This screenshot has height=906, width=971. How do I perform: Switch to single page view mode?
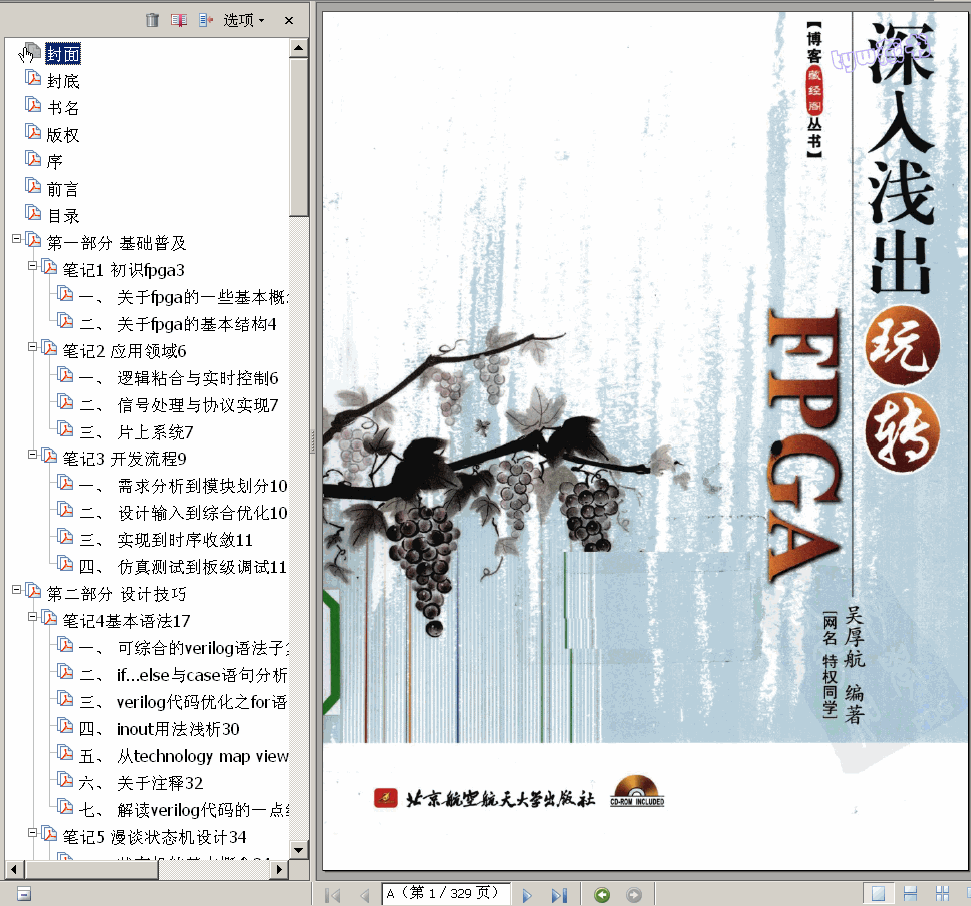[878, 895]
